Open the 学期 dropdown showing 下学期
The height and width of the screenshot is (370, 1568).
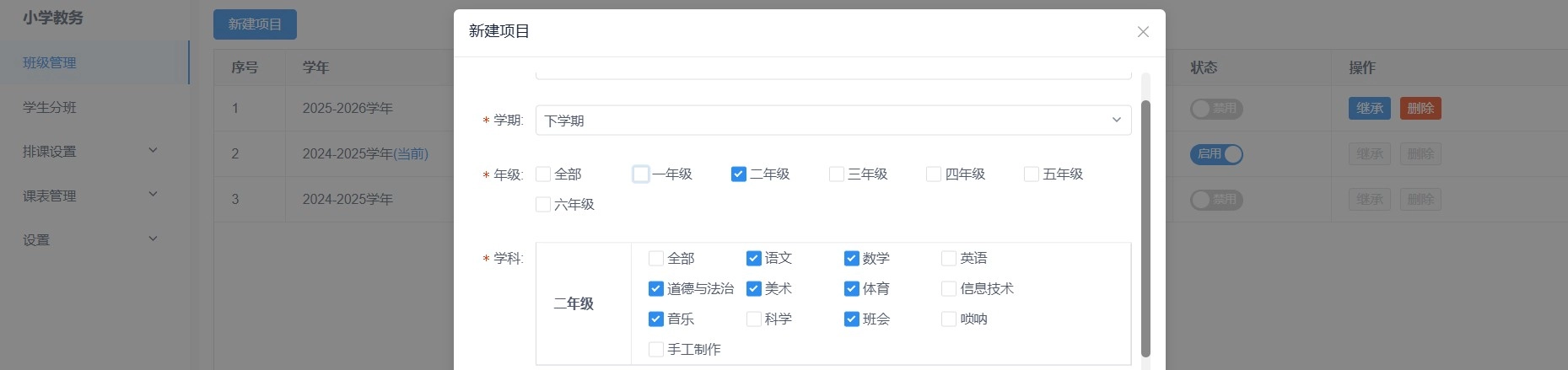coord(832,121)
